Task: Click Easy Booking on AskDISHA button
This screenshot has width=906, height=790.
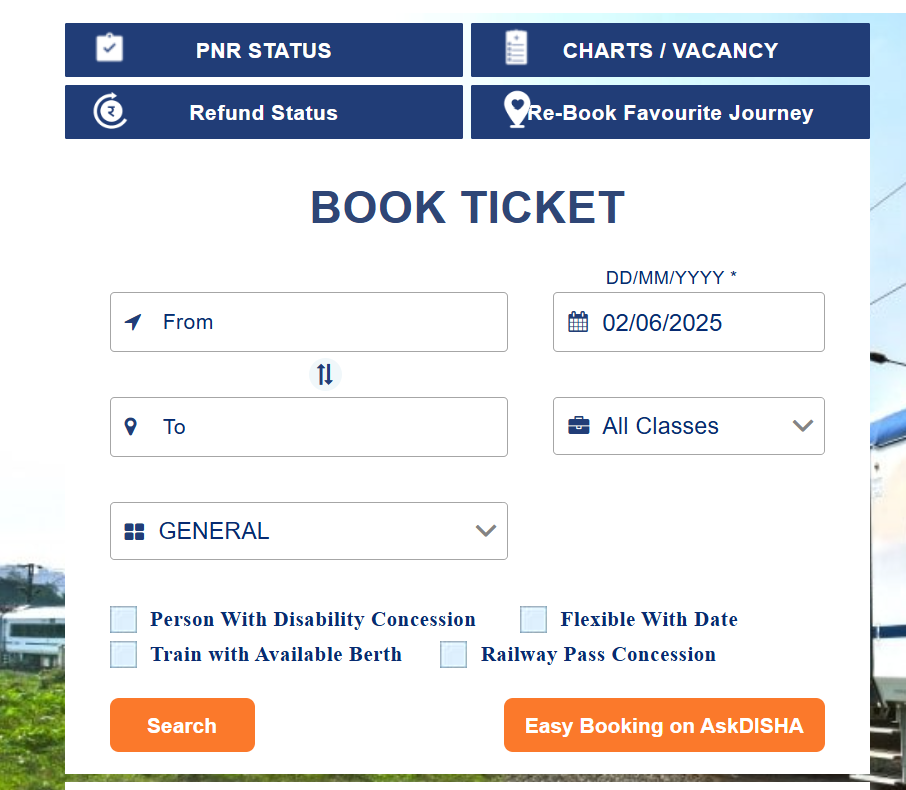Action: [x=664, y=725]
